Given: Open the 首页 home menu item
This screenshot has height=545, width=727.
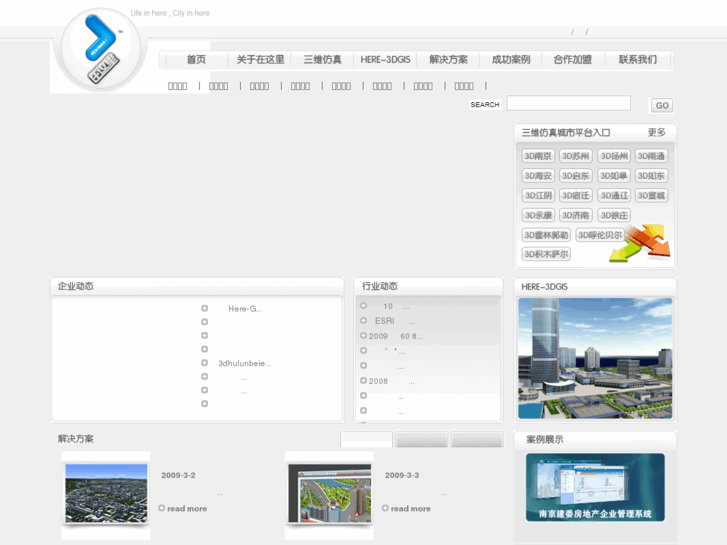Looking at the screenshot, I should click(x=196, y=60).
